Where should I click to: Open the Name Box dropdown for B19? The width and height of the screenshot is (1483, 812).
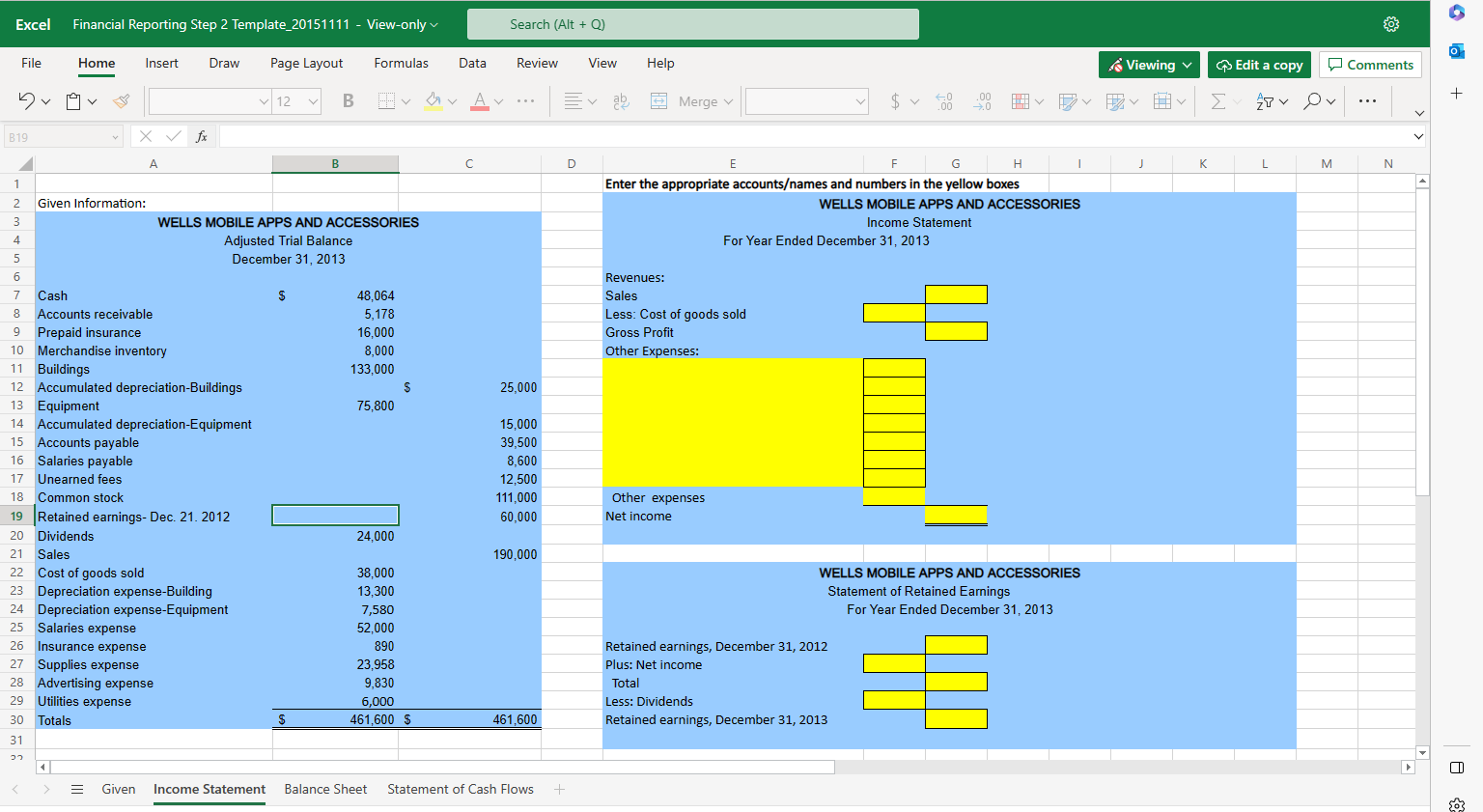[x=115, y=137]
